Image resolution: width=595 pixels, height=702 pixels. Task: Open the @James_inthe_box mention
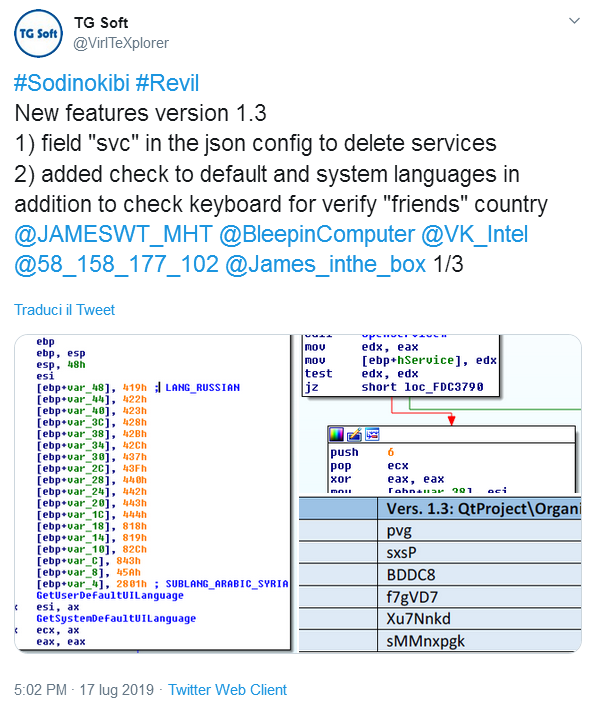tap(325, 264)
